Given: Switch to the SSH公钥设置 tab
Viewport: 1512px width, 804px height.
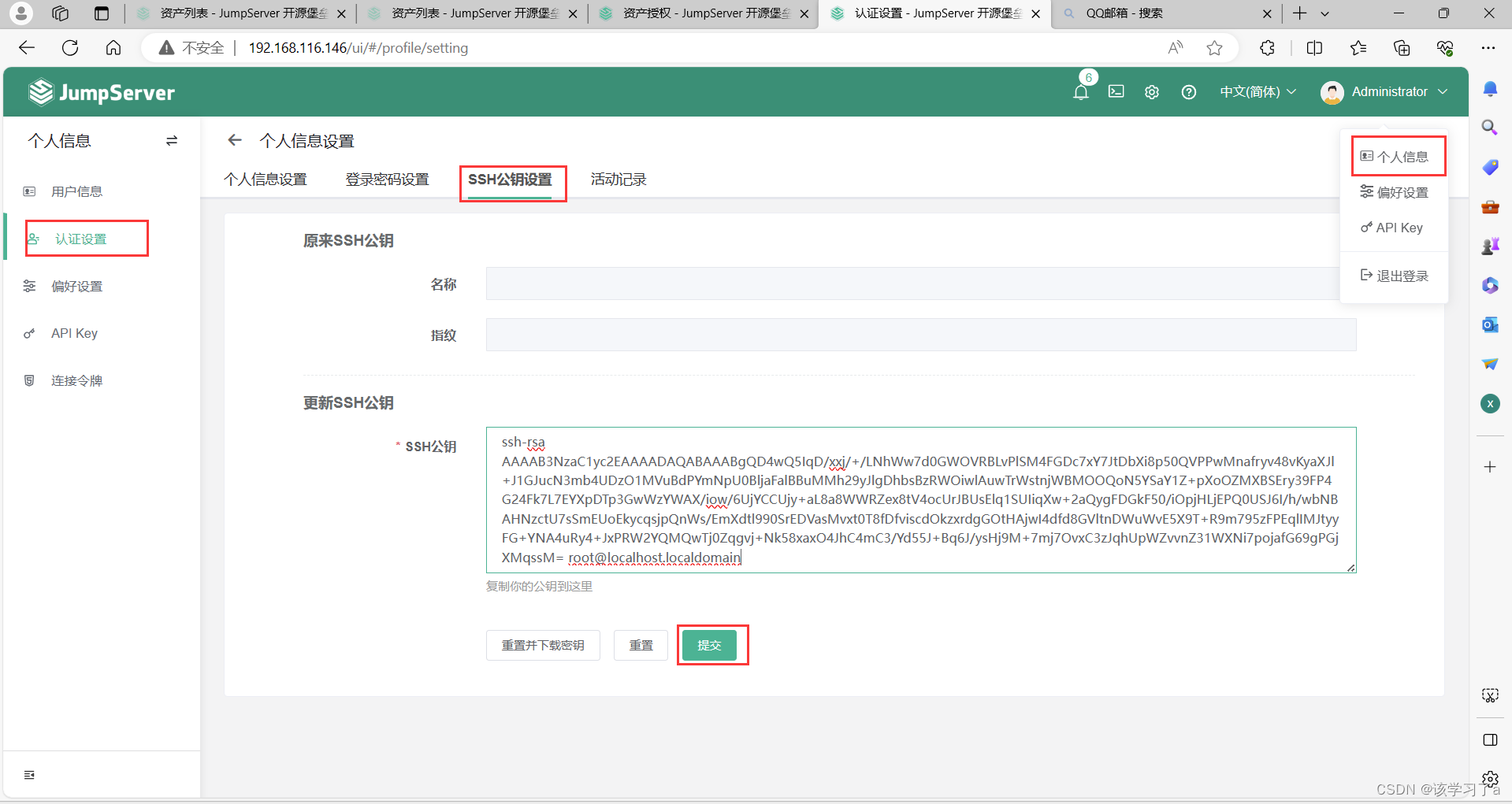Looking at the screenshot, I should (510, 180).
